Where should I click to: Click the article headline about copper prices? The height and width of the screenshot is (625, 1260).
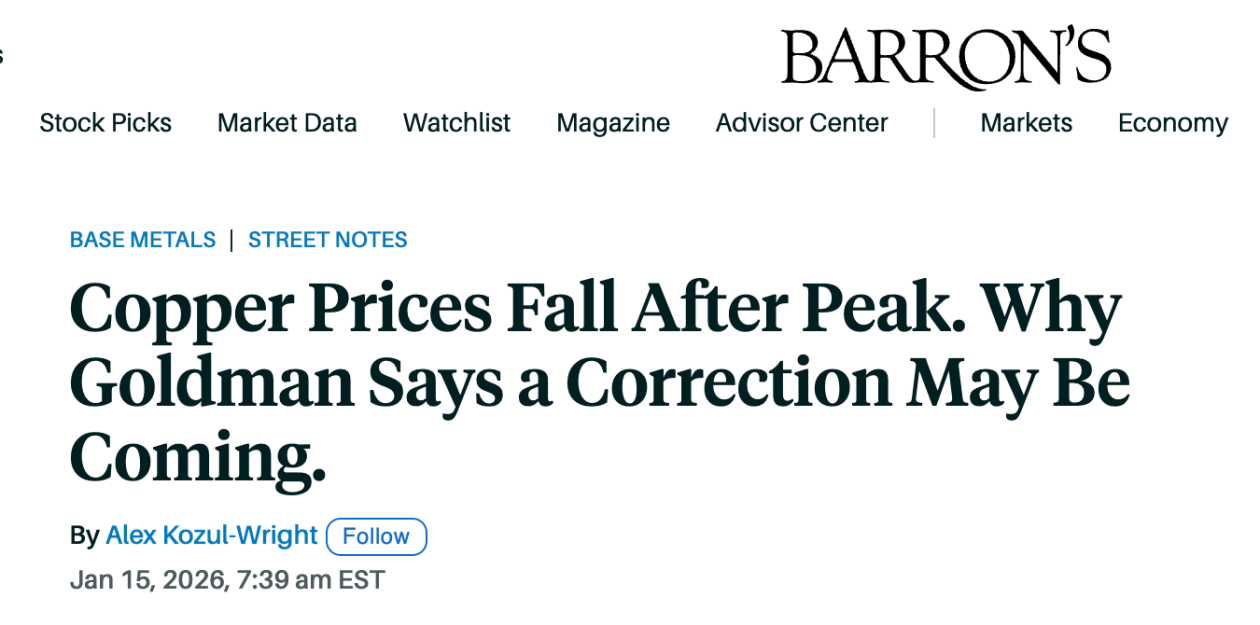click(x=598, y=382)
